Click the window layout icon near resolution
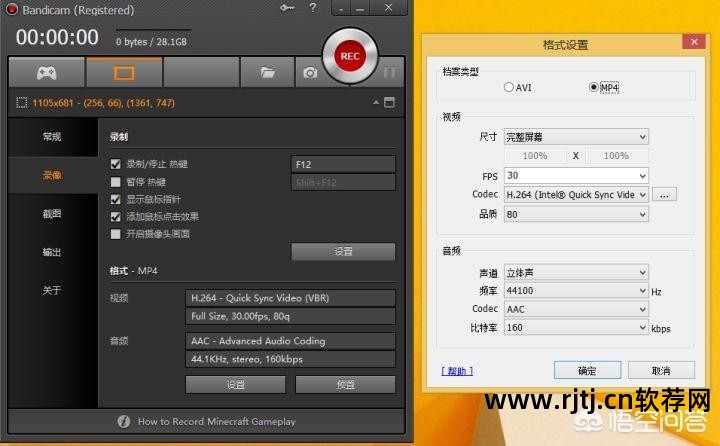 point(389,102)
